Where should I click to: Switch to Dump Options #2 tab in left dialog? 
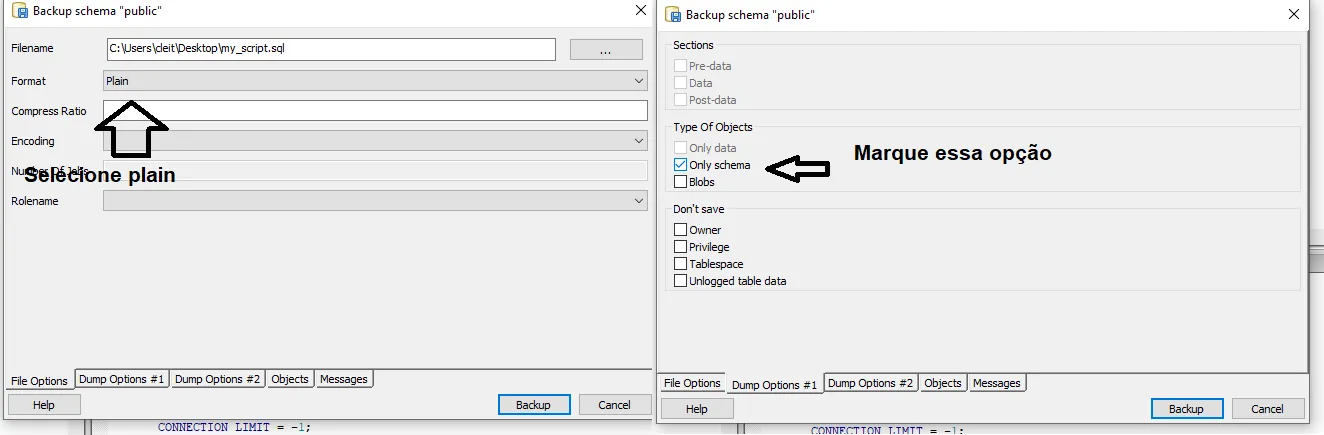click(218, 380)
